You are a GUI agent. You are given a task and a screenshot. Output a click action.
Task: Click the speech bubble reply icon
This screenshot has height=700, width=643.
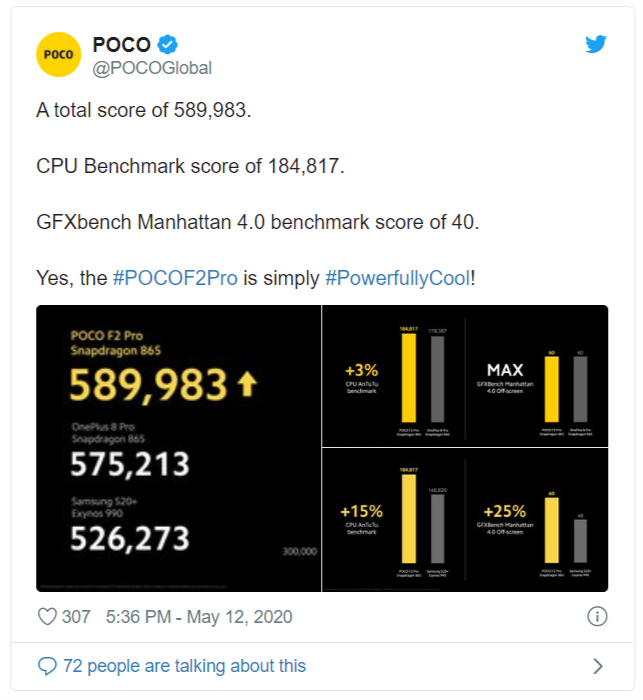[47, 666]
